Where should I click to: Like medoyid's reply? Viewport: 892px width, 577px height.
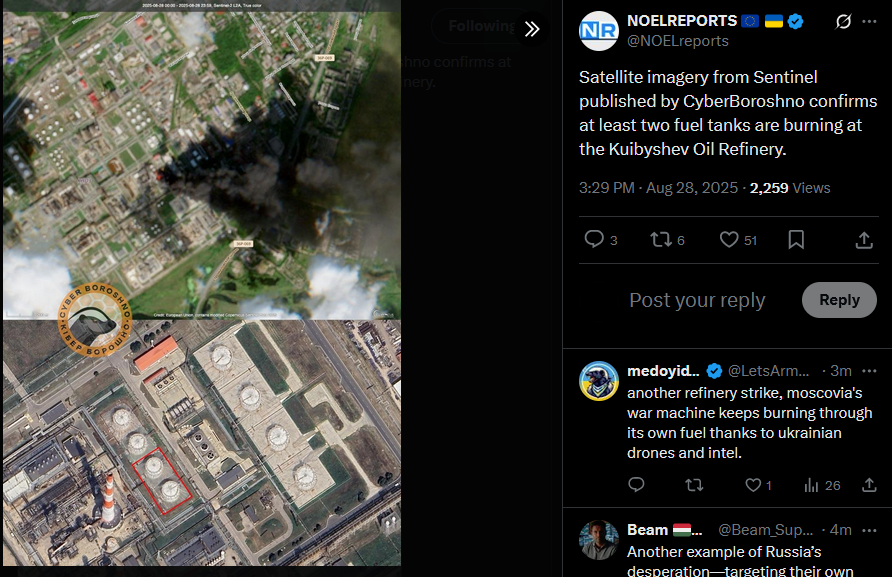[753, 485]
